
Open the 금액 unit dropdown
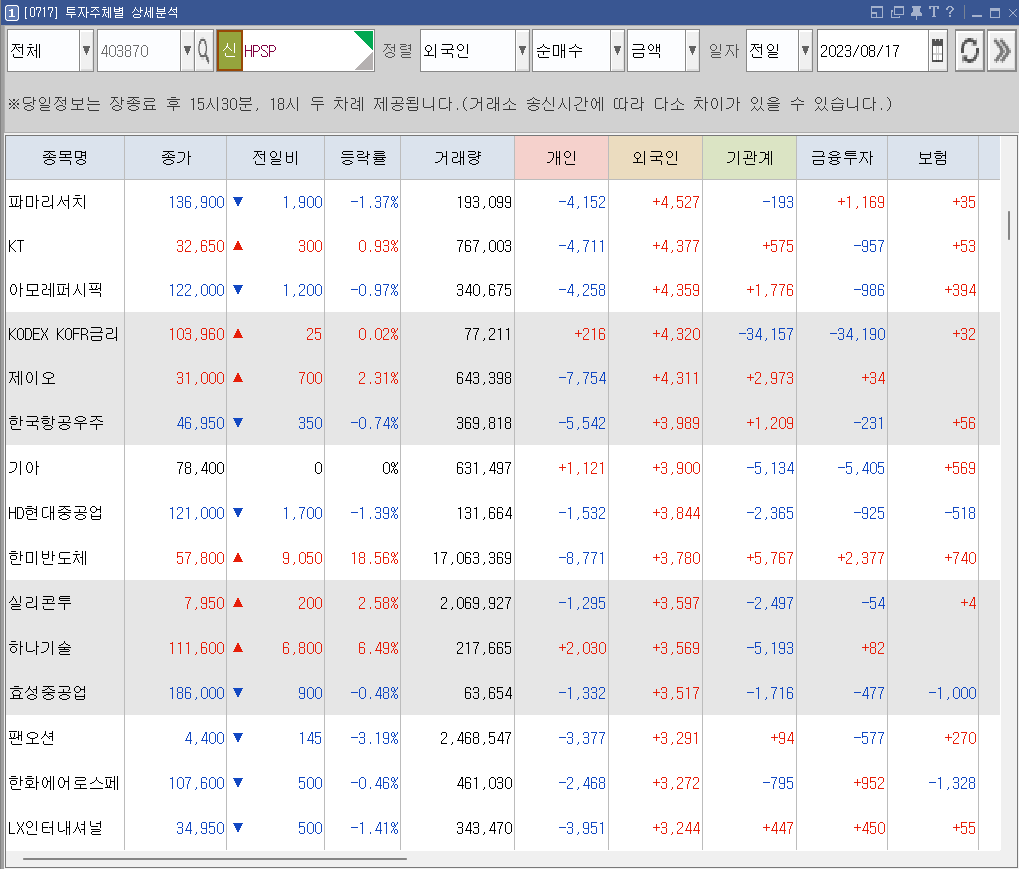tap(692, 50)
